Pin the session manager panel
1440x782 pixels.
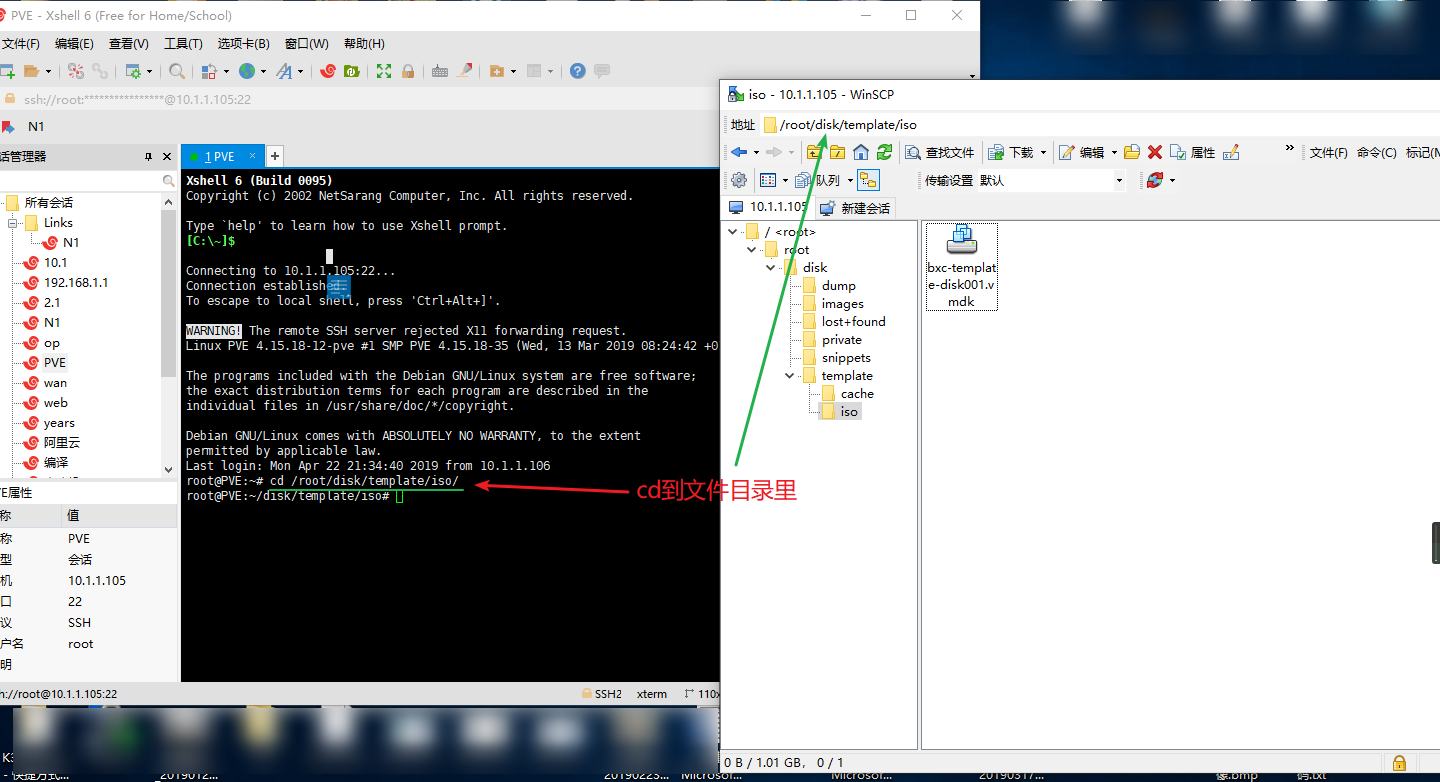pyautogui.click(x=148, y=156)
